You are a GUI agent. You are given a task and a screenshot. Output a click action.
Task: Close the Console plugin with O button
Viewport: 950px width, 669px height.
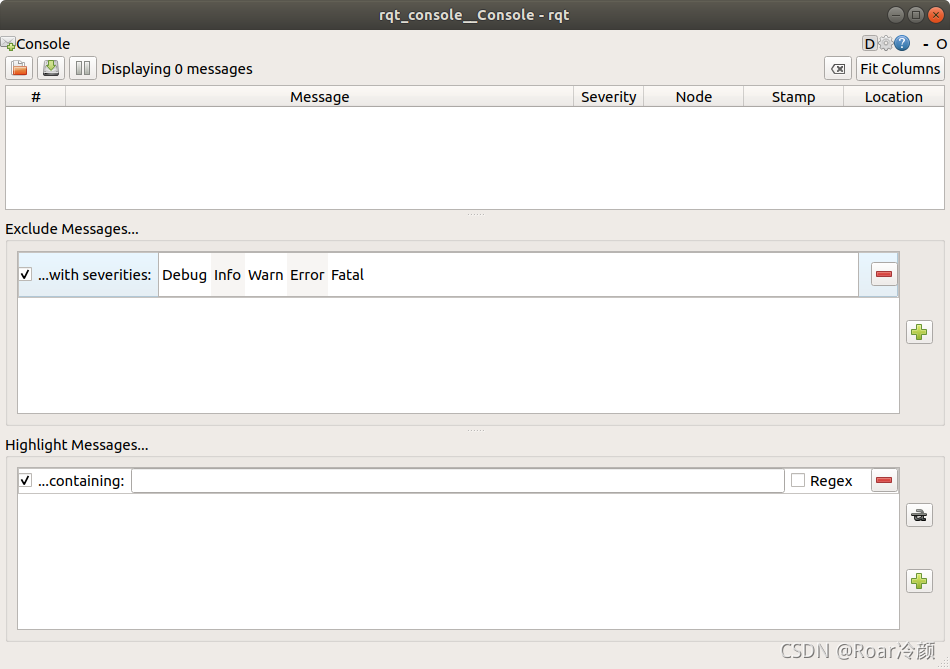(941, 44)
